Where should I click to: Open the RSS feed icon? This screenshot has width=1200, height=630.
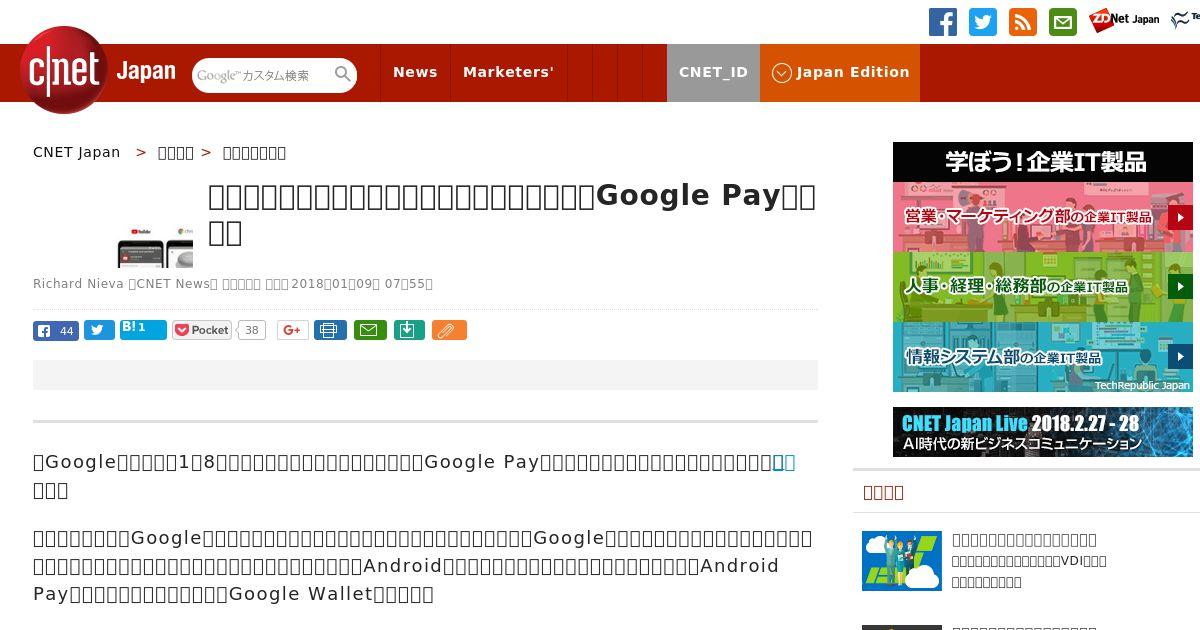(x=1023, y=22)
